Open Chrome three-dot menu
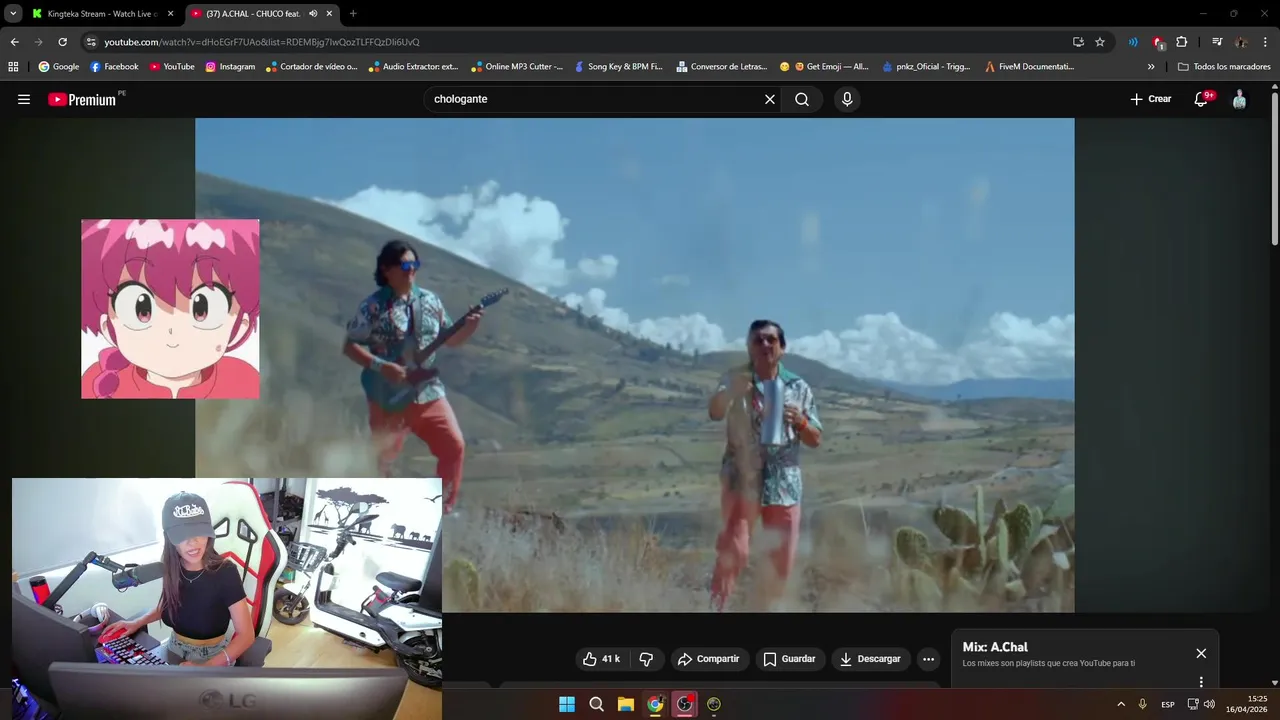Viewport: 1280px width, 720px height. pos(1266,42)
